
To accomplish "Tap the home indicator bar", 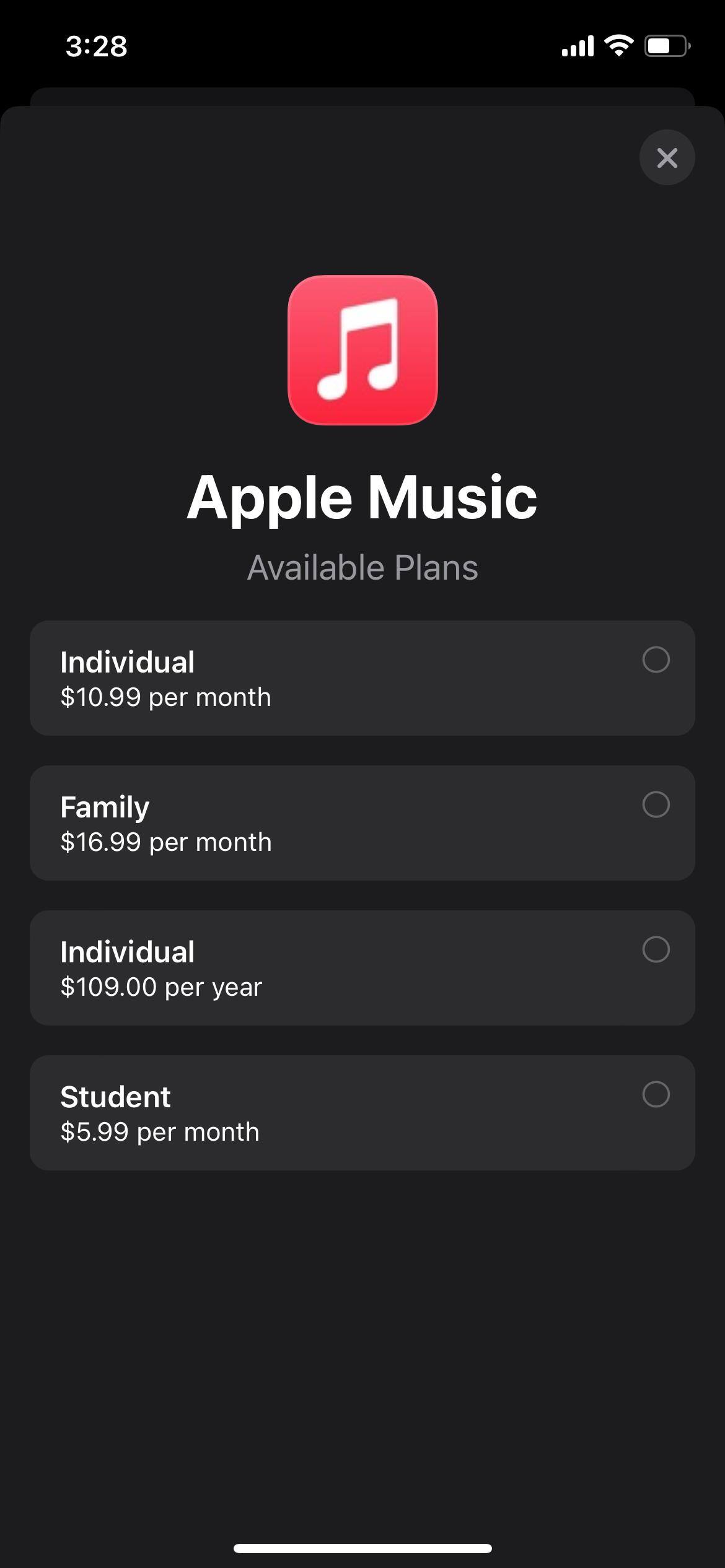I will (362, 1548).
